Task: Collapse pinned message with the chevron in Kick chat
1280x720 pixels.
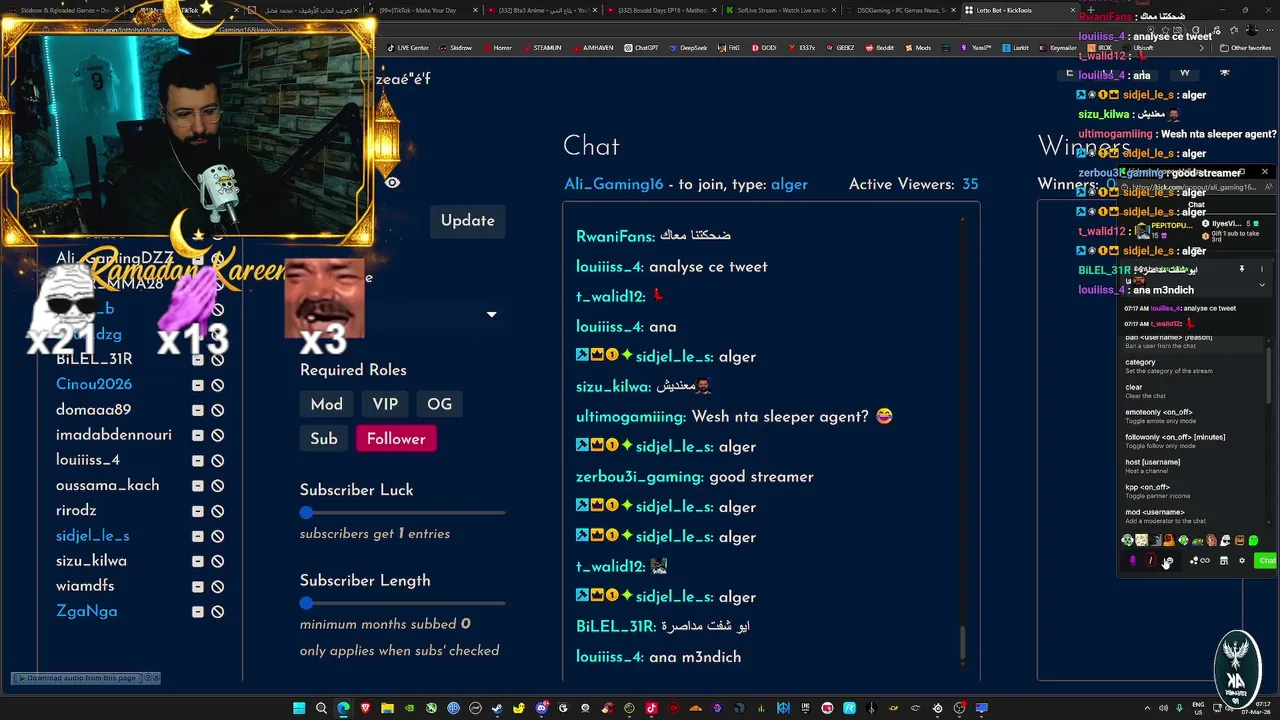Action: (x=1262, y=285)
